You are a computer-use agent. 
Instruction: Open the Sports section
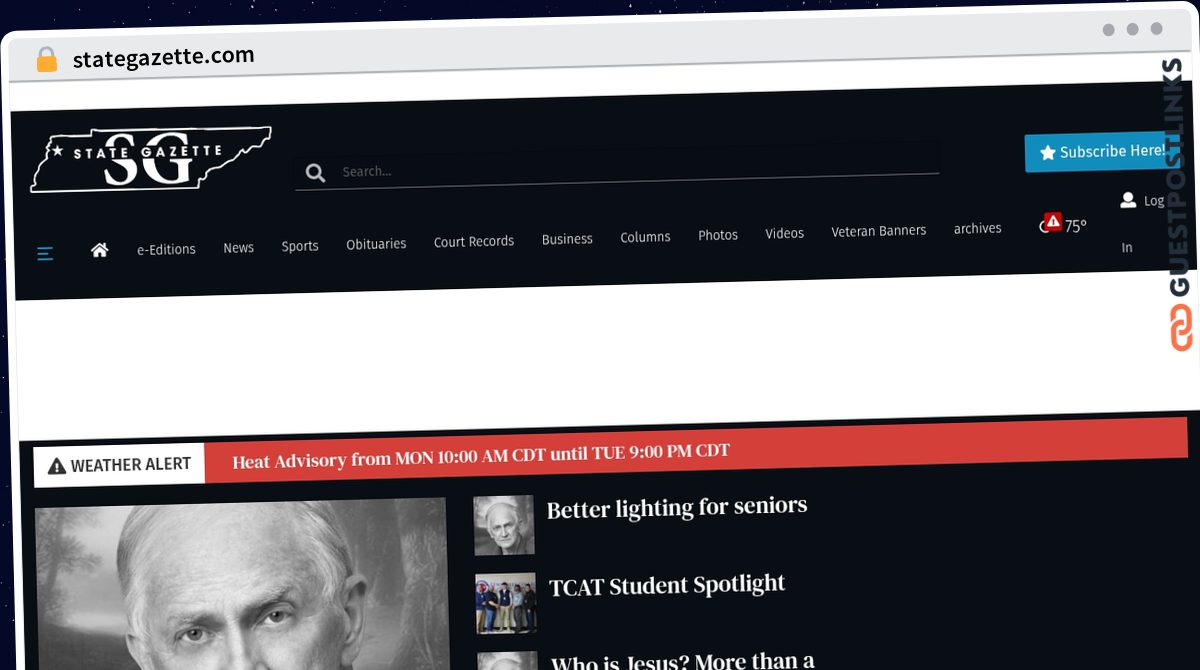300,245
